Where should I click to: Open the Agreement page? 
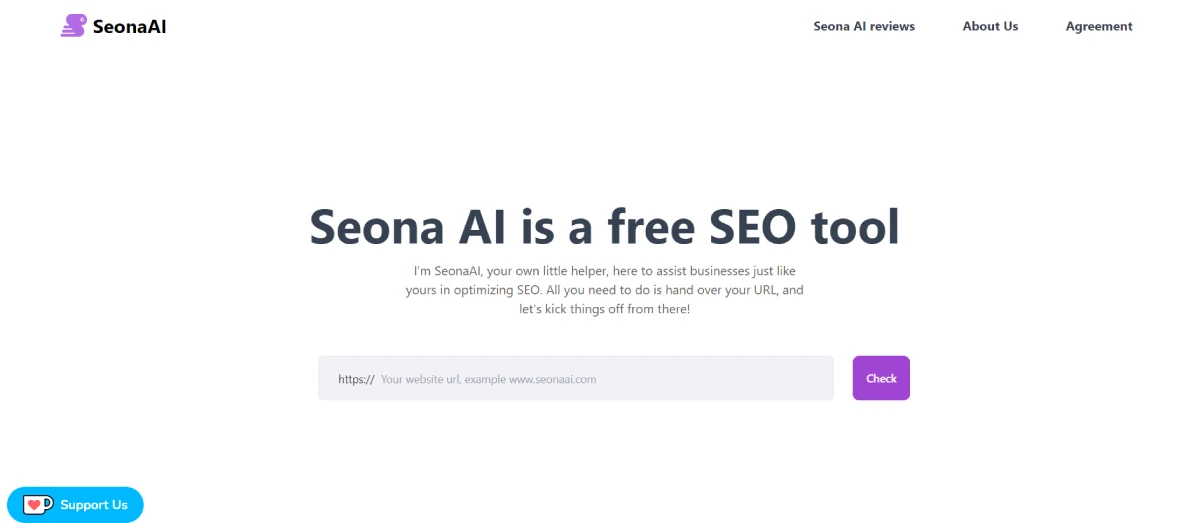(1099, 27)
